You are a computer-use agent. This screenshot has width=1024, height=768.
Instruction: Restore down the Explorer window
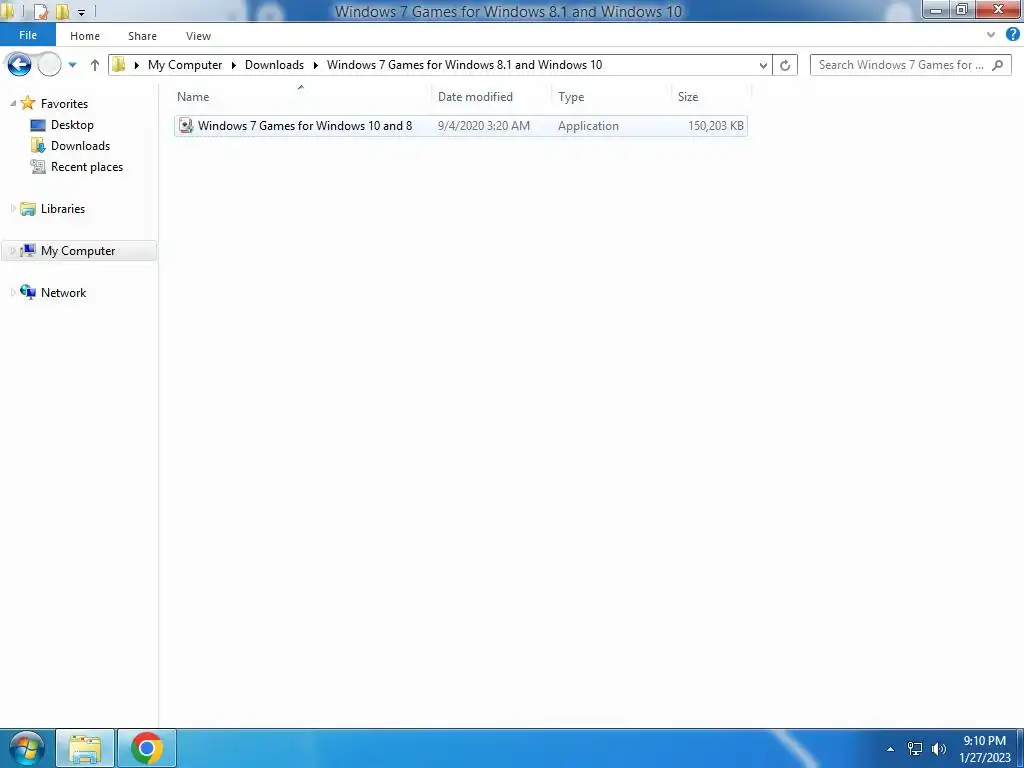pos(962,10)
